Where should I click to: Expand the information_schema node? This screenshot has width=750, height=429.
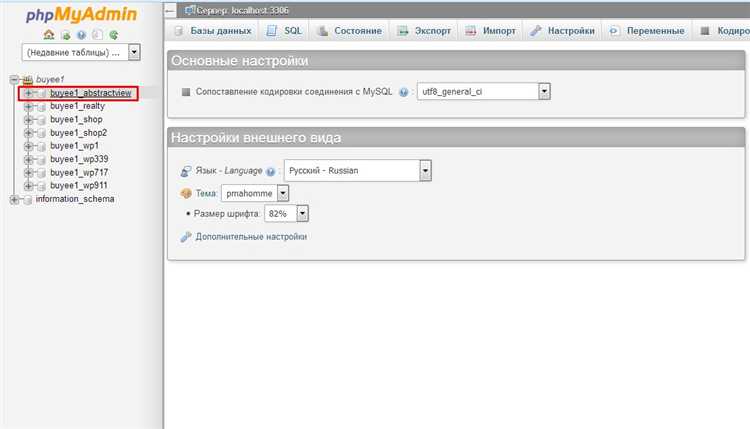pos(14,199)
